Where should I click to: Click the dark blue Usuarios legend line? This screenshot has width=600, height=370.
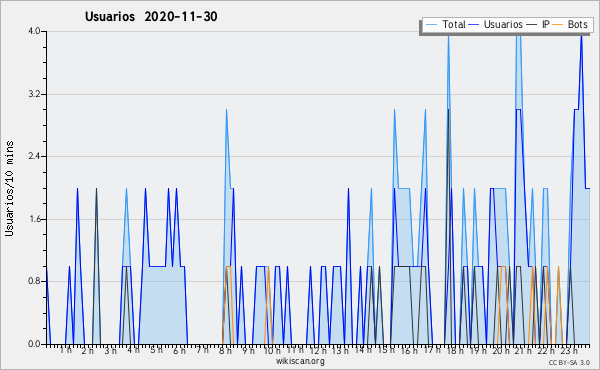click(474, 25)
